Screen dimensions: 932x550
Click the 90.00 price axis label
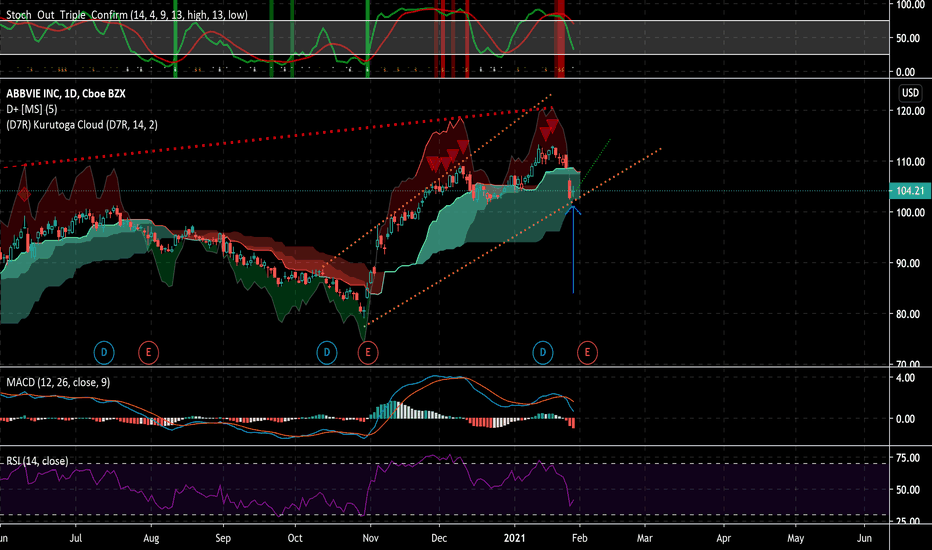click(x=910, y=263)
